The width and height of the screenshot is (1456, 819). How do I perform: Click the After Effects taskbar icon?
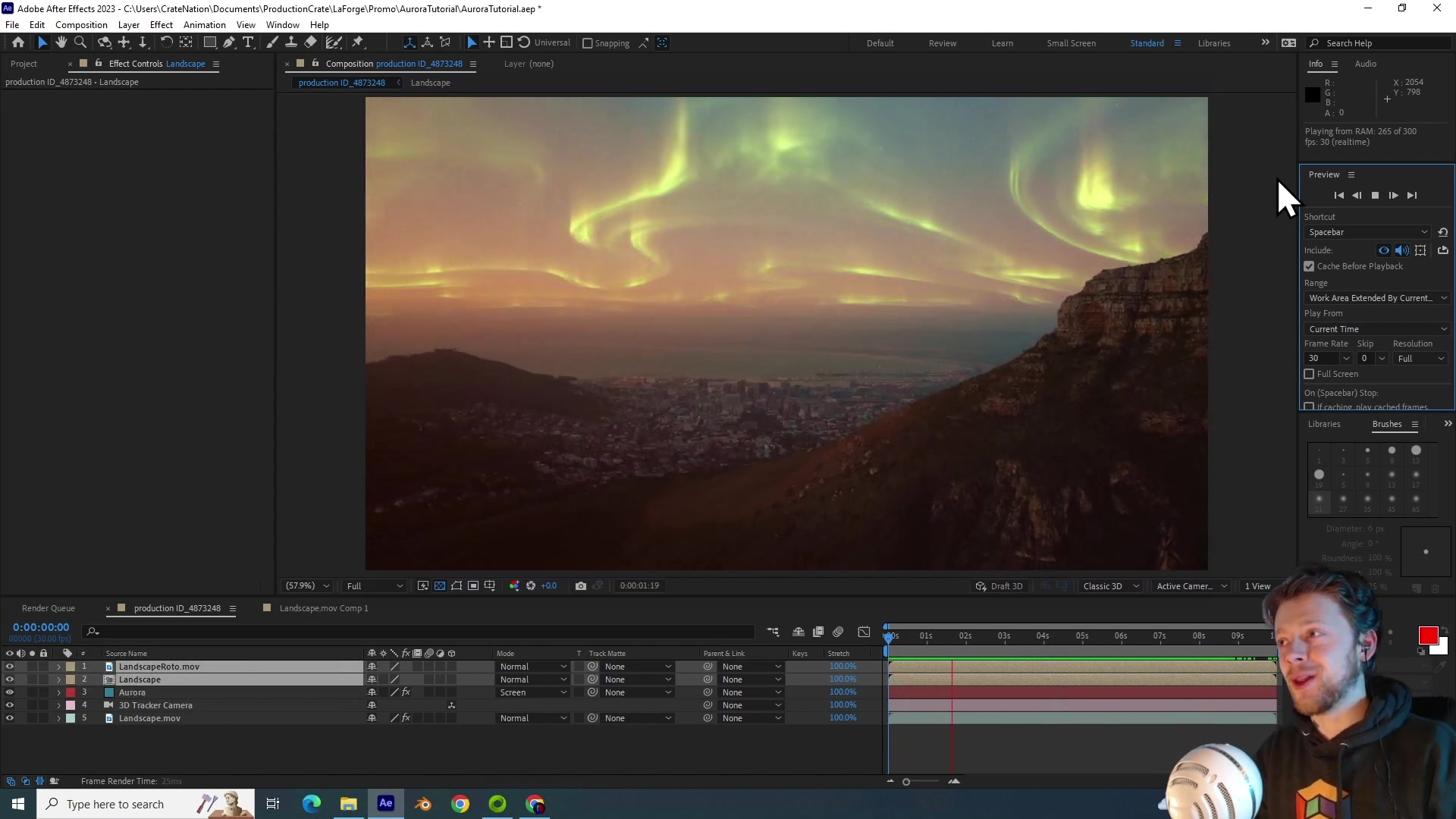(386, 804)
